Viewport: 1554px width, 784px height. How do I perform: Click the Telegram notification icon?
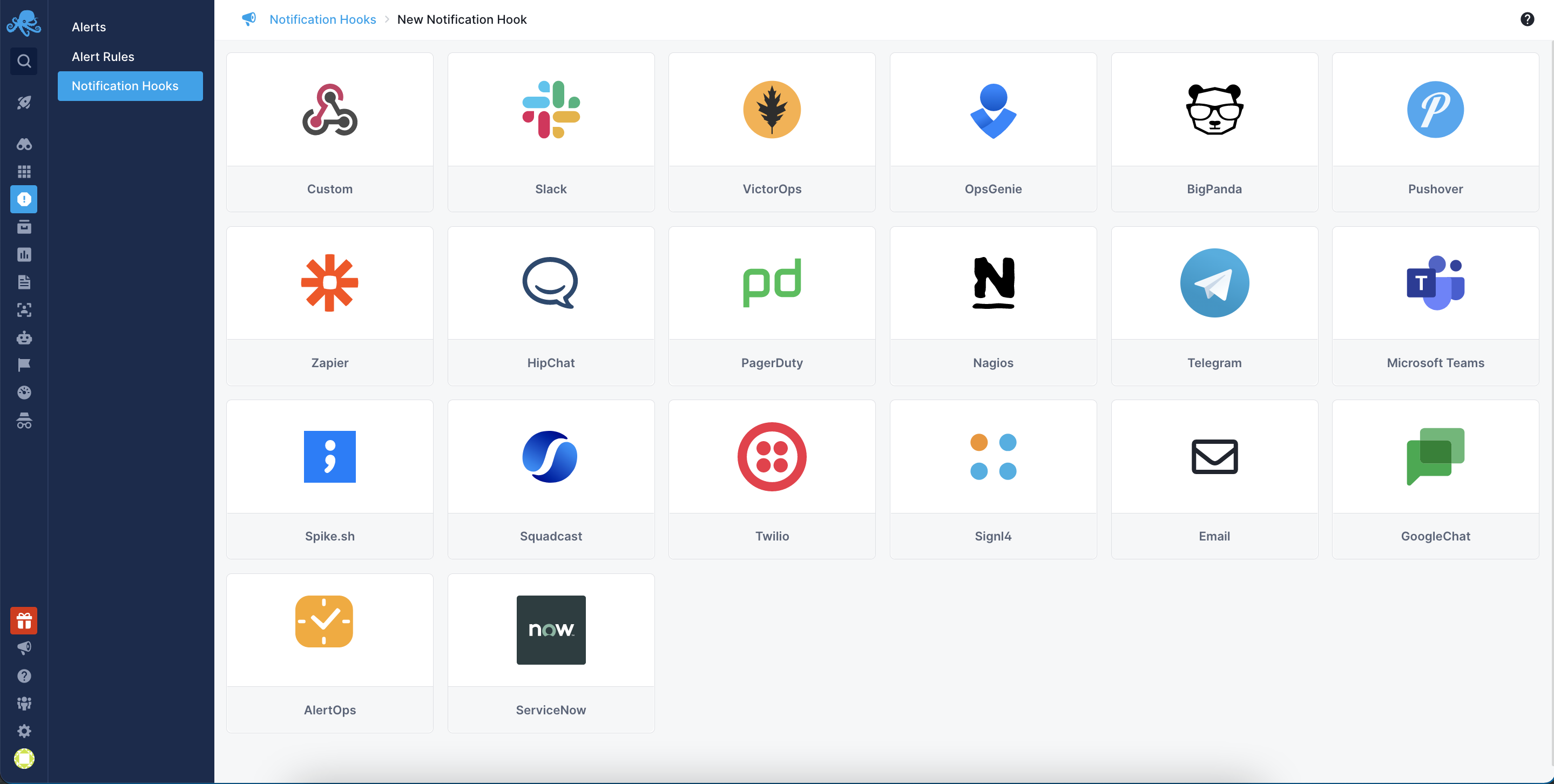pyautogui.click(x=1214, y=283)
